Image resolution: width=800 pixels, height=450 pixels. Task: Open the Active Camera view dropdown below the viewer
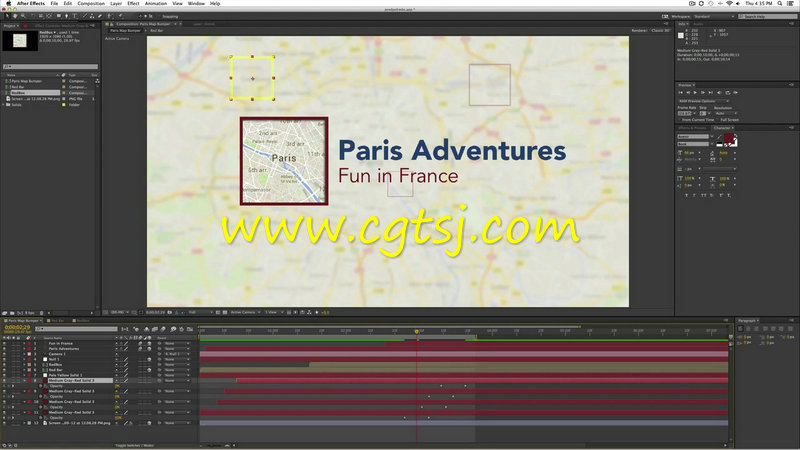(x=245, y=312)
